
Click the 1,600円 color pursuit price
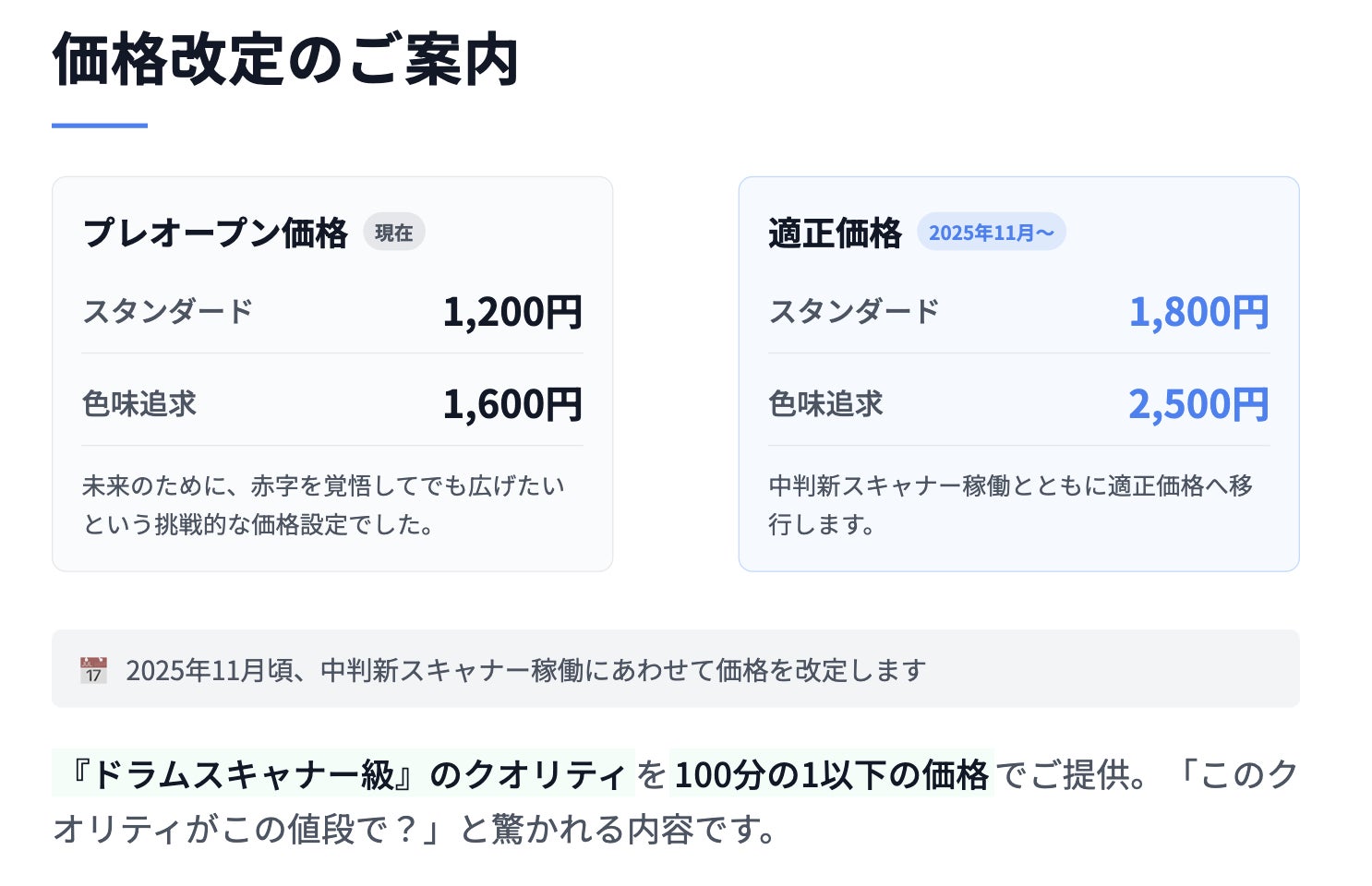coord(512,404)
